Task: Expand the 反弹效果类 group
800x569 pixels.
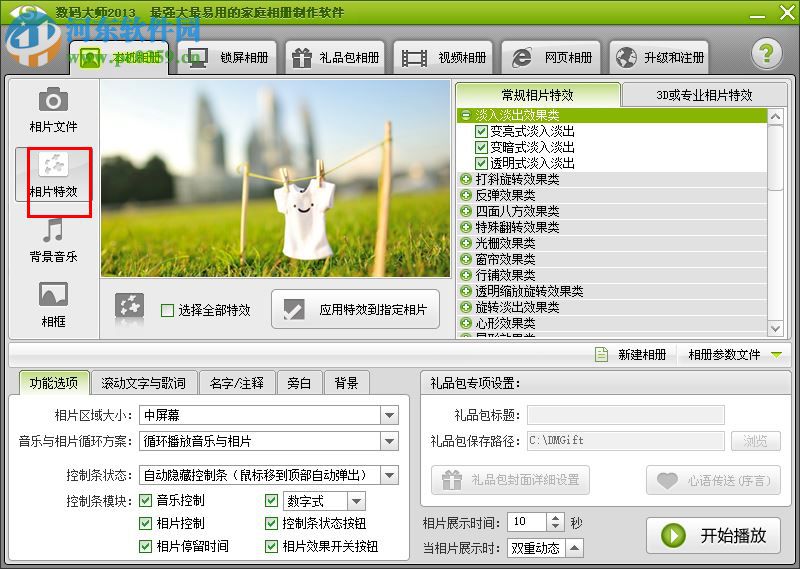Action: [x=465, y=195]
